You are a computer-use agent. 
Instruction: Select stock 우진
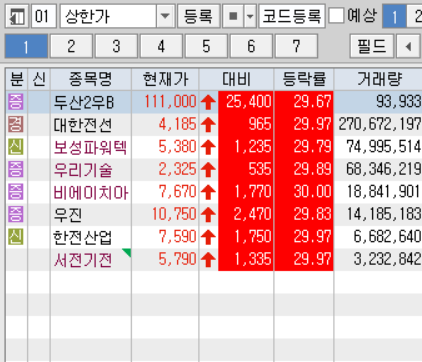tap(68, 215)
